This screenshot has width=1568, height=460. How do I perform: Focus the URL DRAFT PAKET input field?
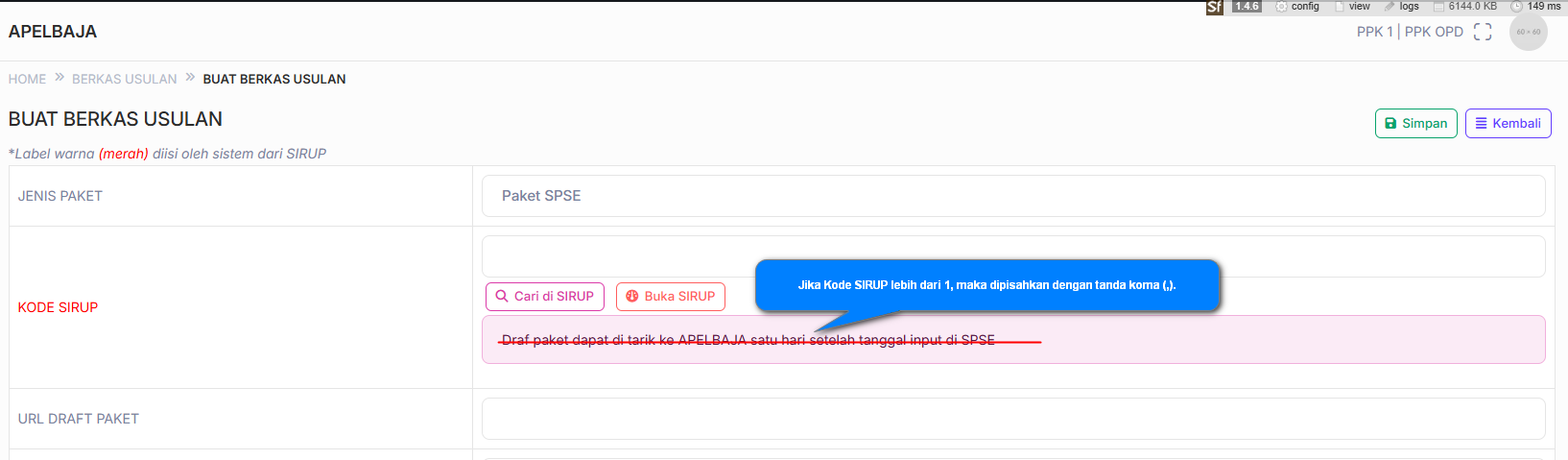point(1013,419)
